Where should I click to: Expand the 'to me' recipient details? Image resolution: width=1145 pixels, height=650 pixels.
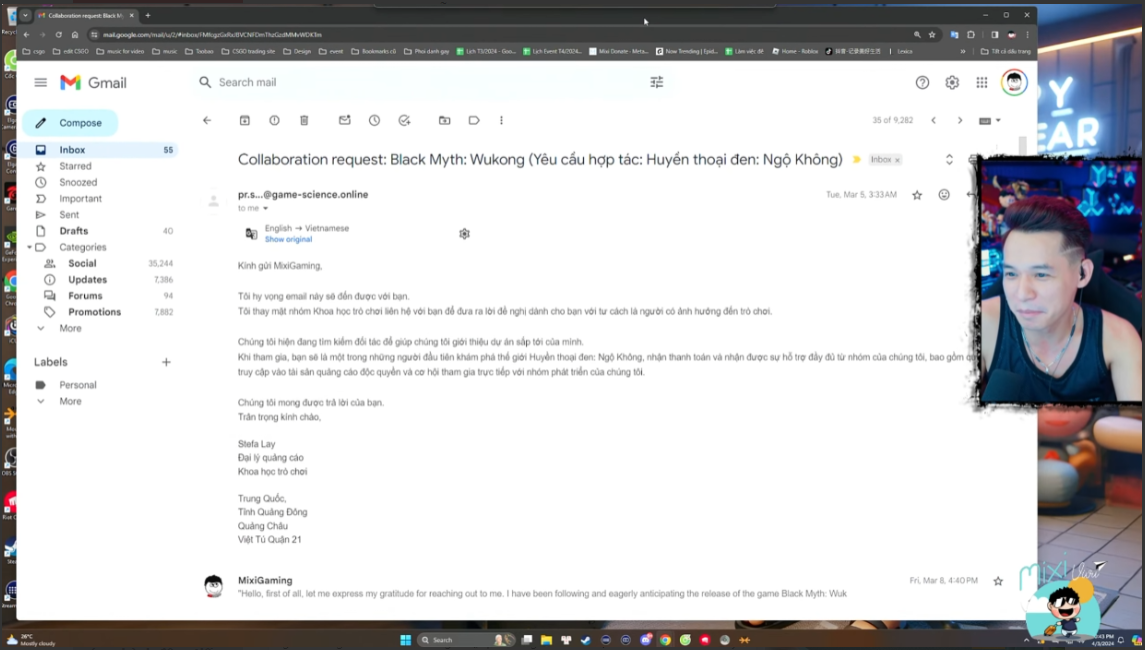(x=265, y=209)
